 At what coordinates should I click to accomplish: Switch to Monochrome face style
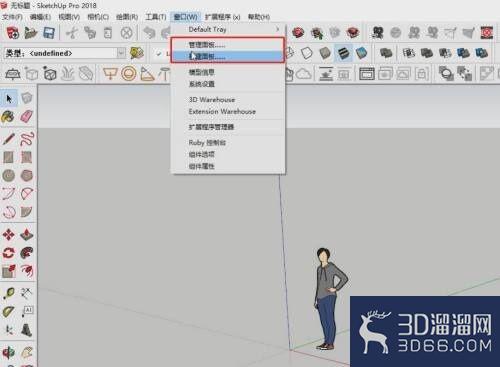point(362,53)
